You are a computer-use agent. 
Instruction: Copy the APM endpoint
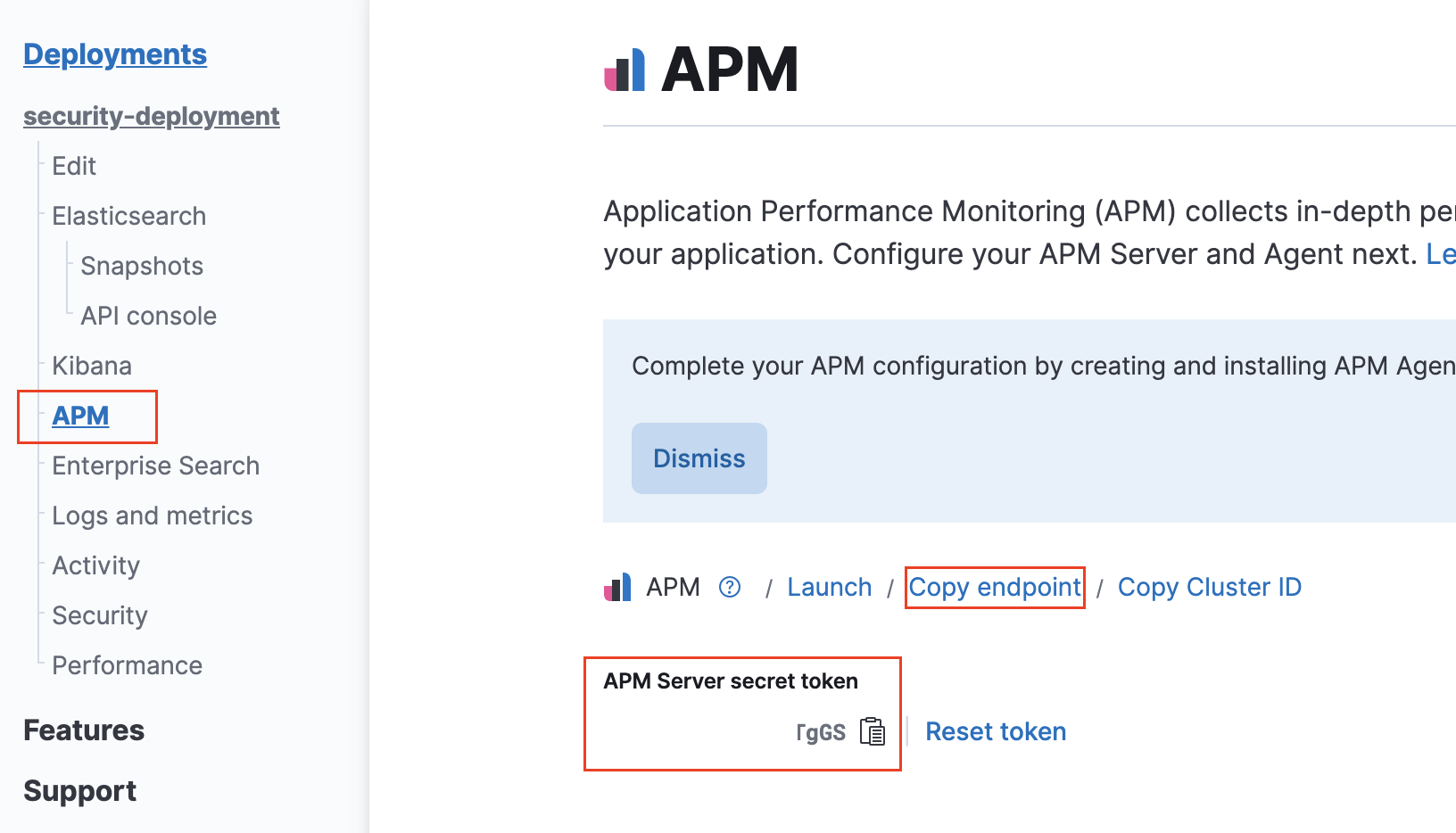point(994,587)
